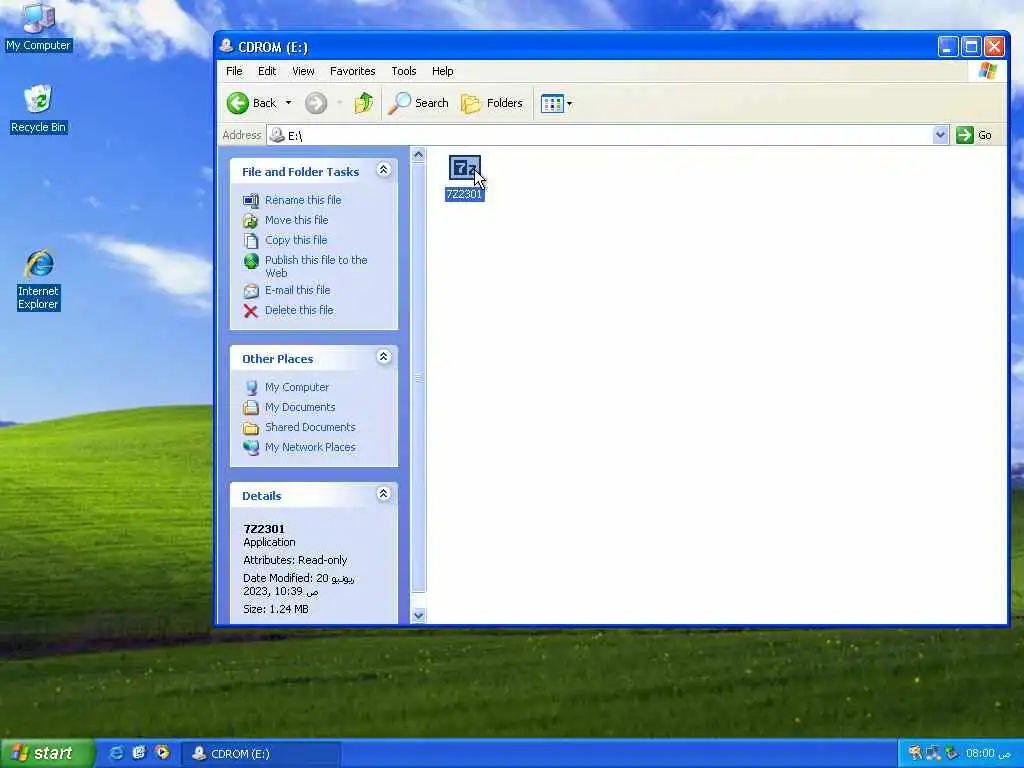
Task: Open the address bar dropdown arrow
Action: pyautogui.click(x=940, y=135)
